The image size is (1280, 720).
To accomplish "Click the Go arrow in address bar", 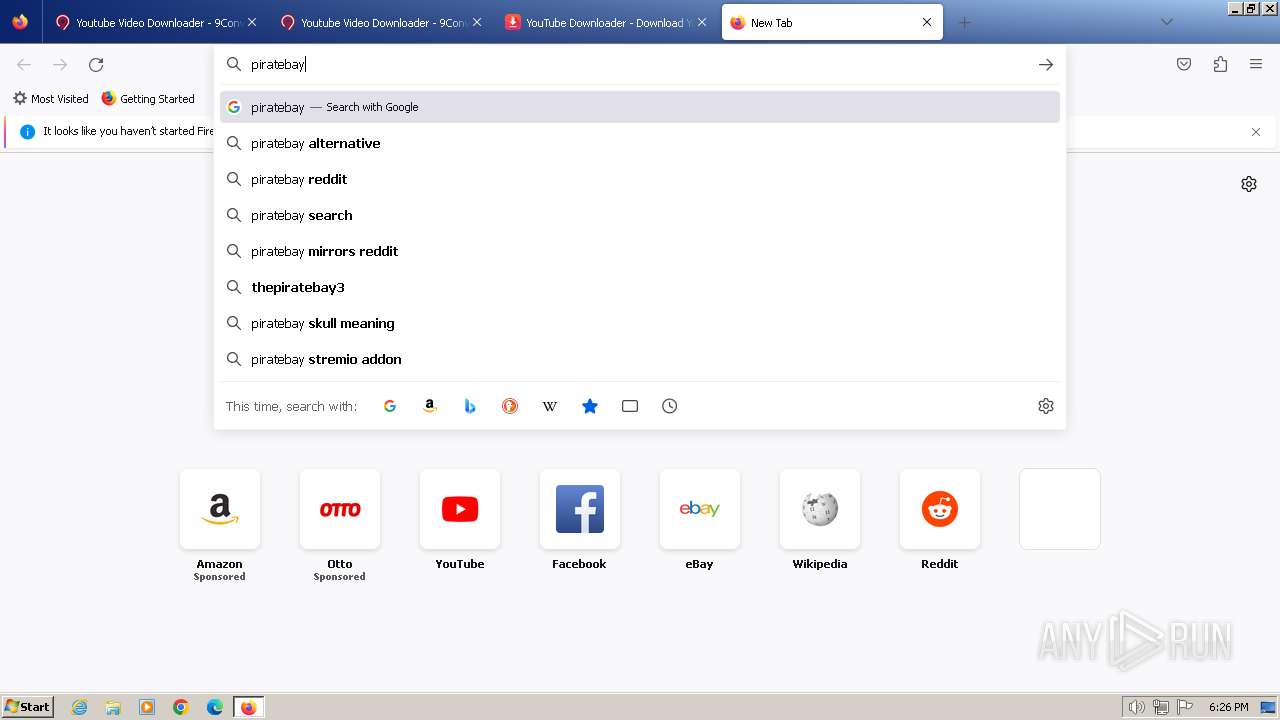I will (x=1046, y=64).
